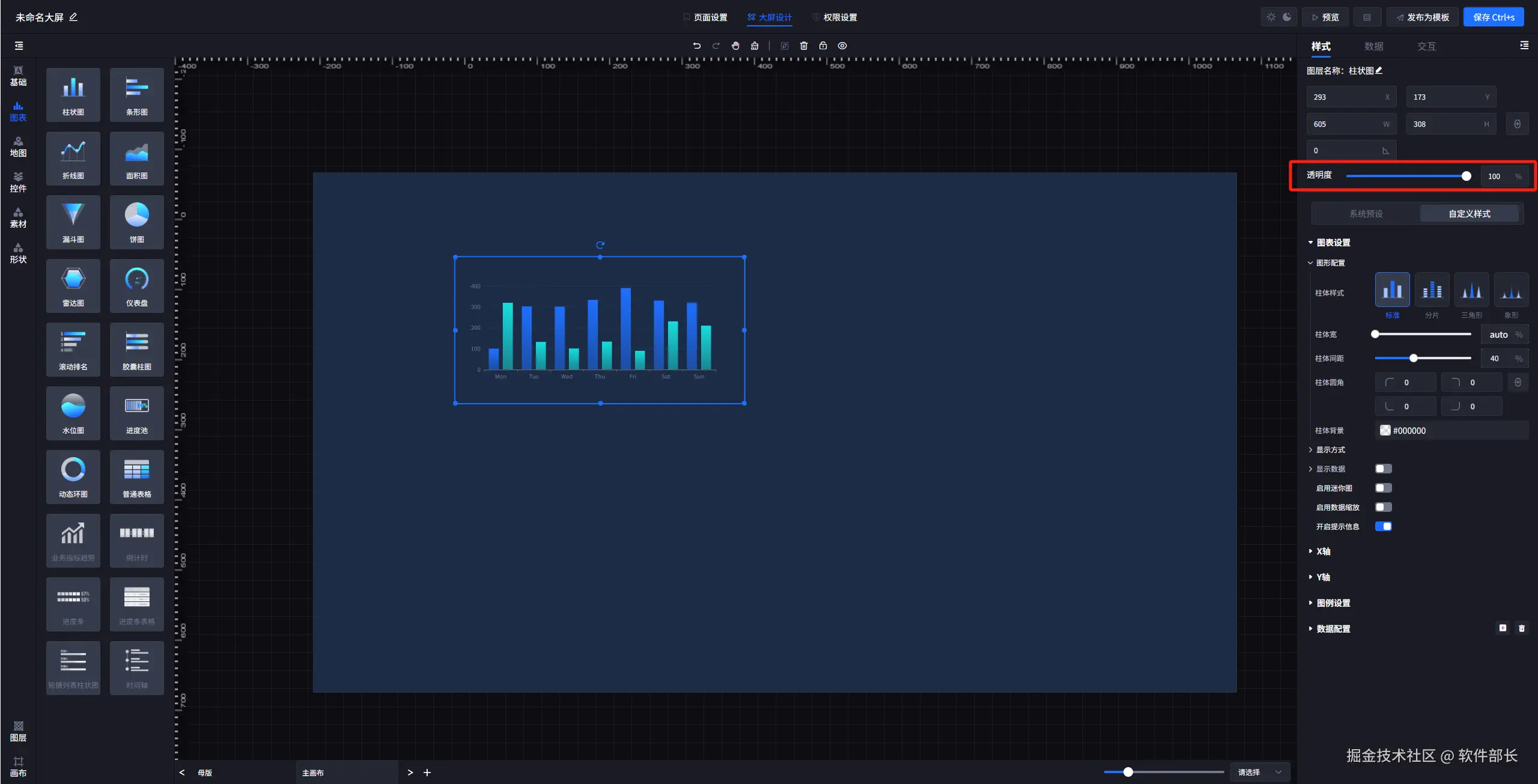The height and width of the screenshot is (784, 1538).
Task: Click the trash delete icon in the toolbar
Action: pyautogui.click(x=804, y=46)
